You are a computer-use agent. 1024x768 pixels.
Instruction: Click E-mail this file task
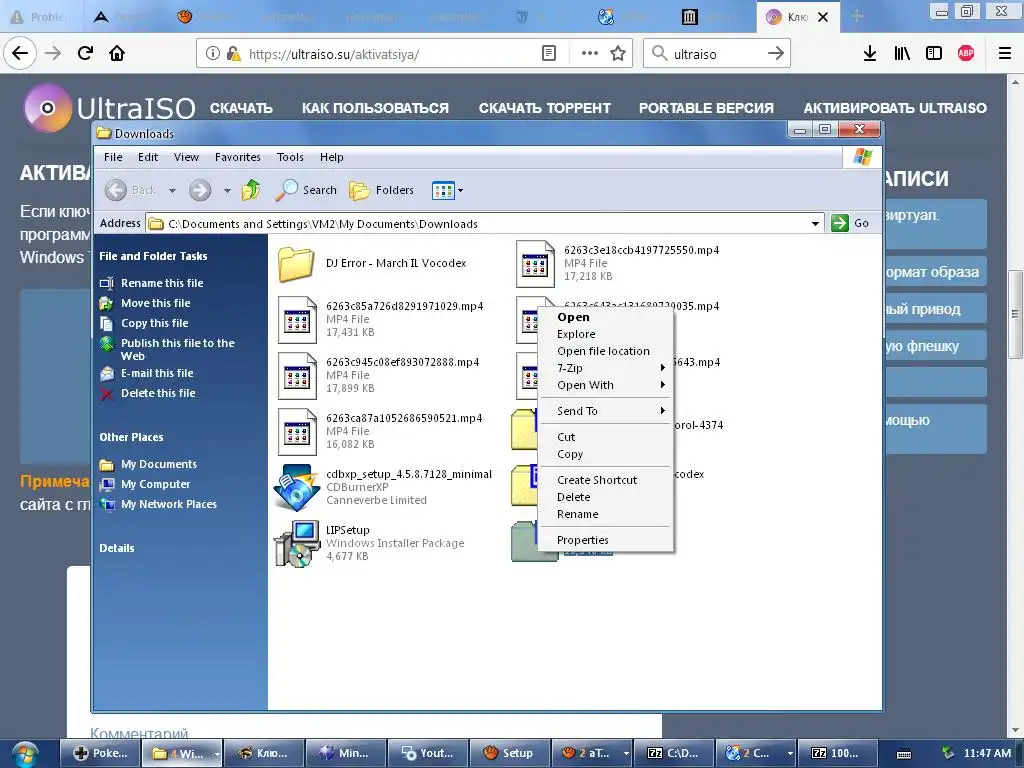click(157, 374)
